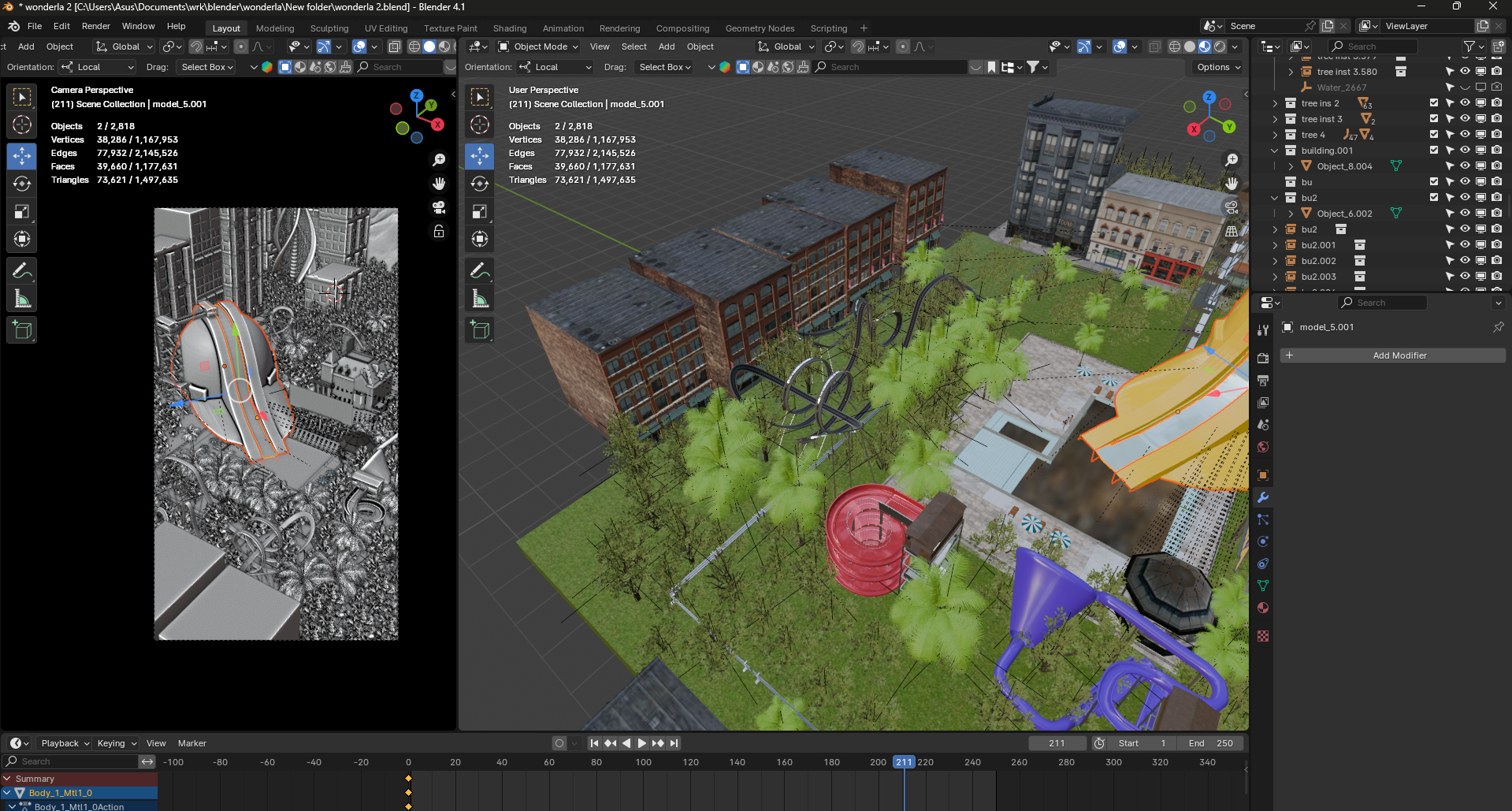Viewport: 1512px width, 811px height.
Task: Pin the model_5.001 properties context
Action: tap(1498, 327)
